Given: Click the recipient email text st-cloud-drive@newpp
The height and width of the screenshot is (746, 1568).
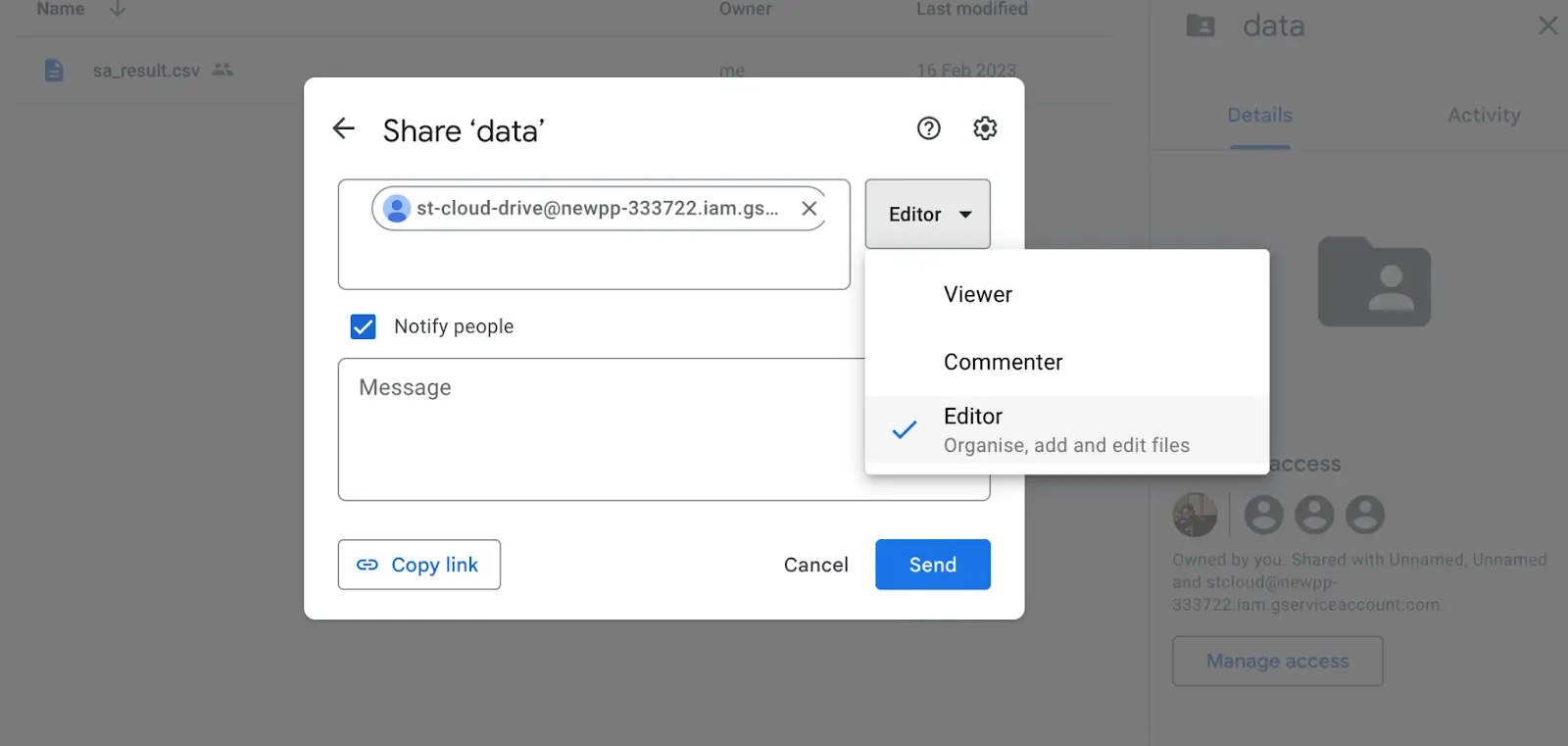Looking at the screenshot, I should (598, 208).
